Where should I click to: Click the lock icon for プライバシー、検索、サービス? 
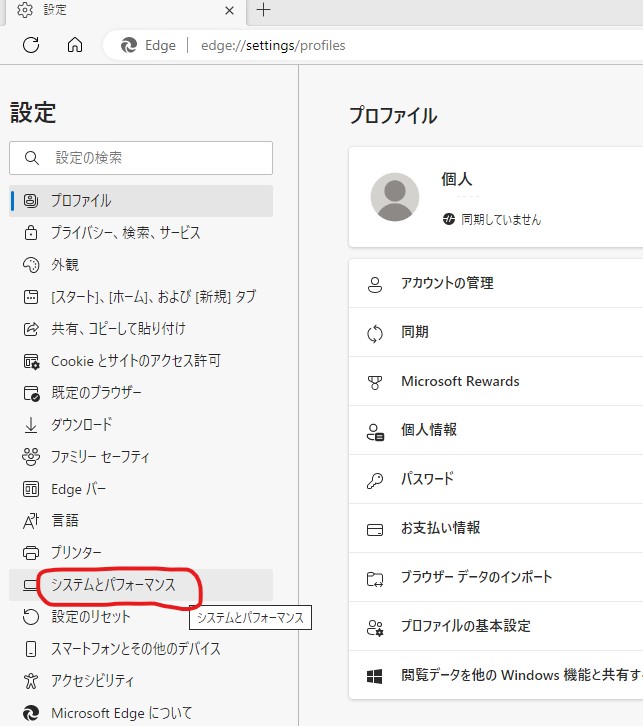pyautogui.click(x=31, y=232)
